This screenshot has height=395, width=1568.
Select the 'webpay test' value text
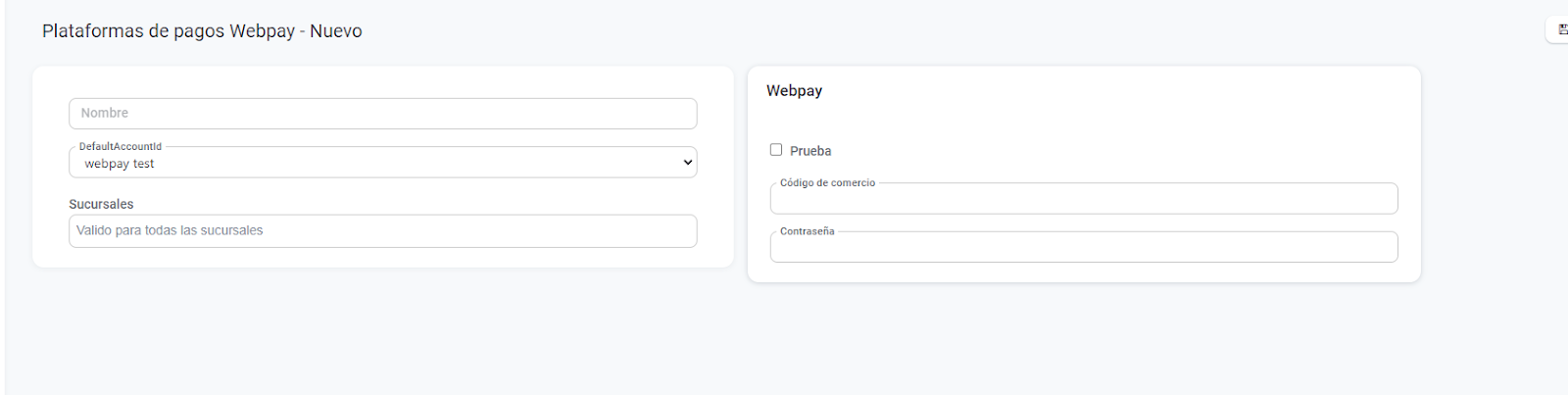tap(120, 164)
